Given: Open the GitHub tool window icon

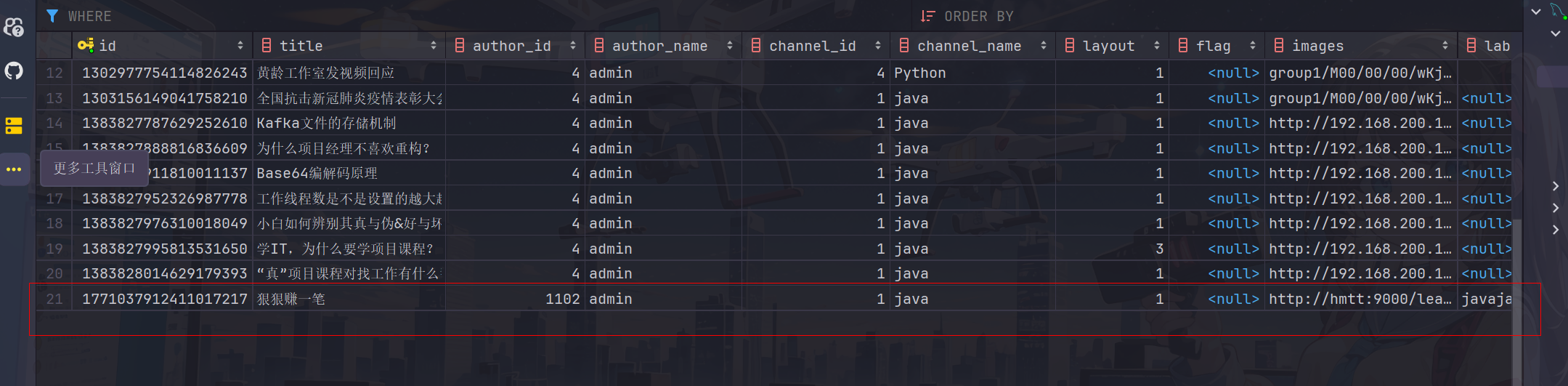Looking at the screenshot, I should click(x=14, y=71).
